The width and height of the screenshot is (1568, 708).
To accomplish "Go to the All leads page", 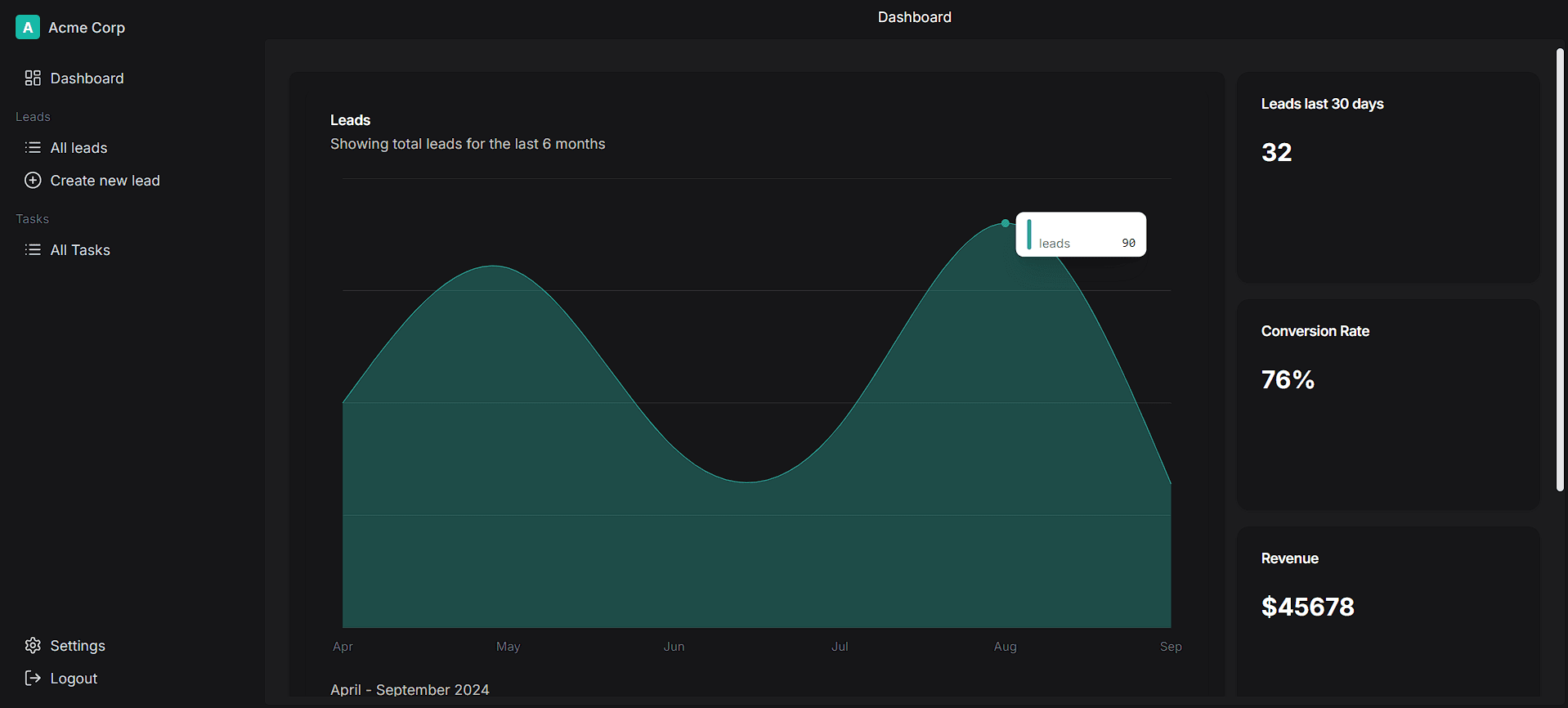I will (78, 148).
